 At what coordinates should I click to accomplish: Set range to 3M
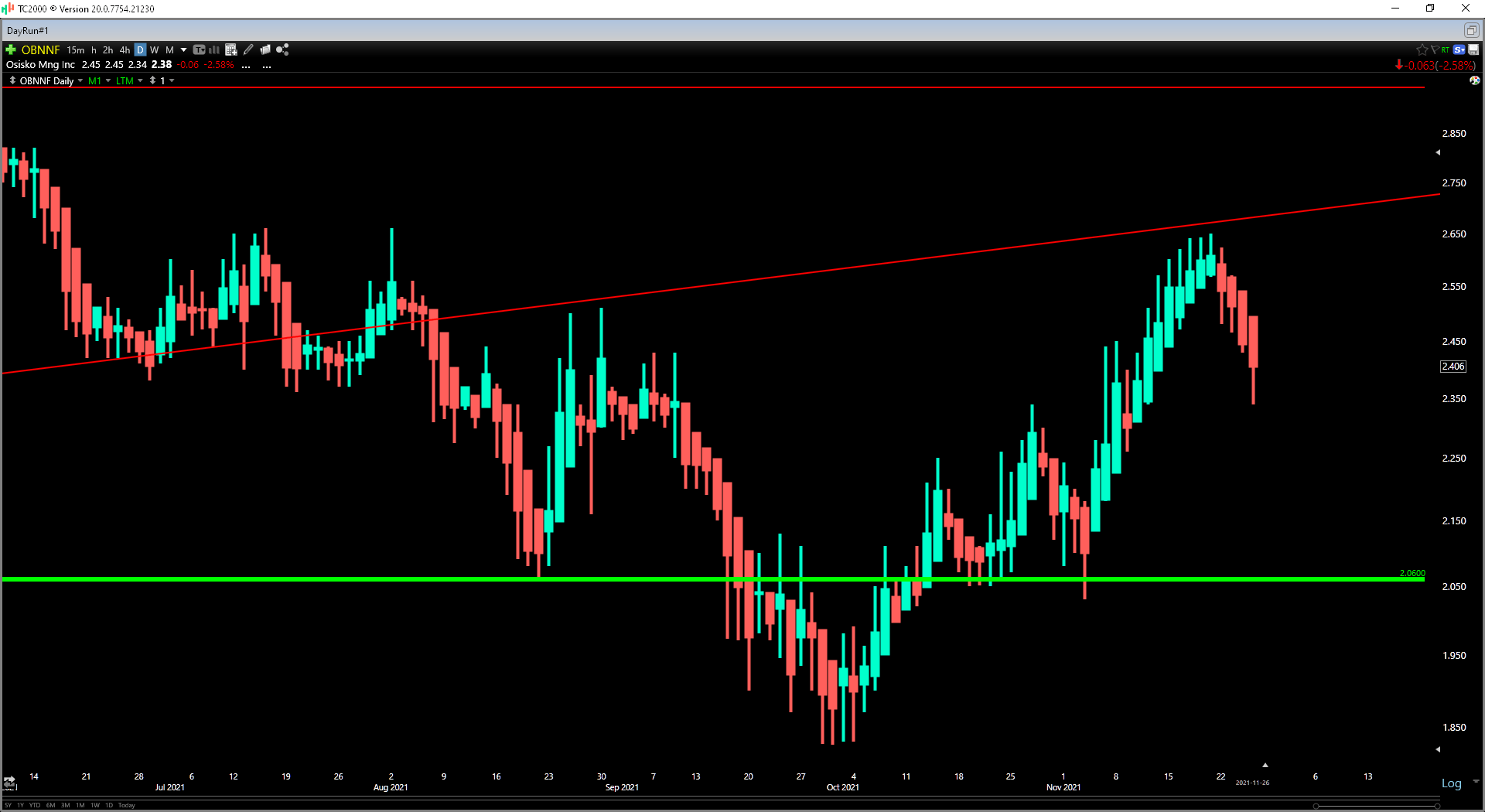point(66,805)
